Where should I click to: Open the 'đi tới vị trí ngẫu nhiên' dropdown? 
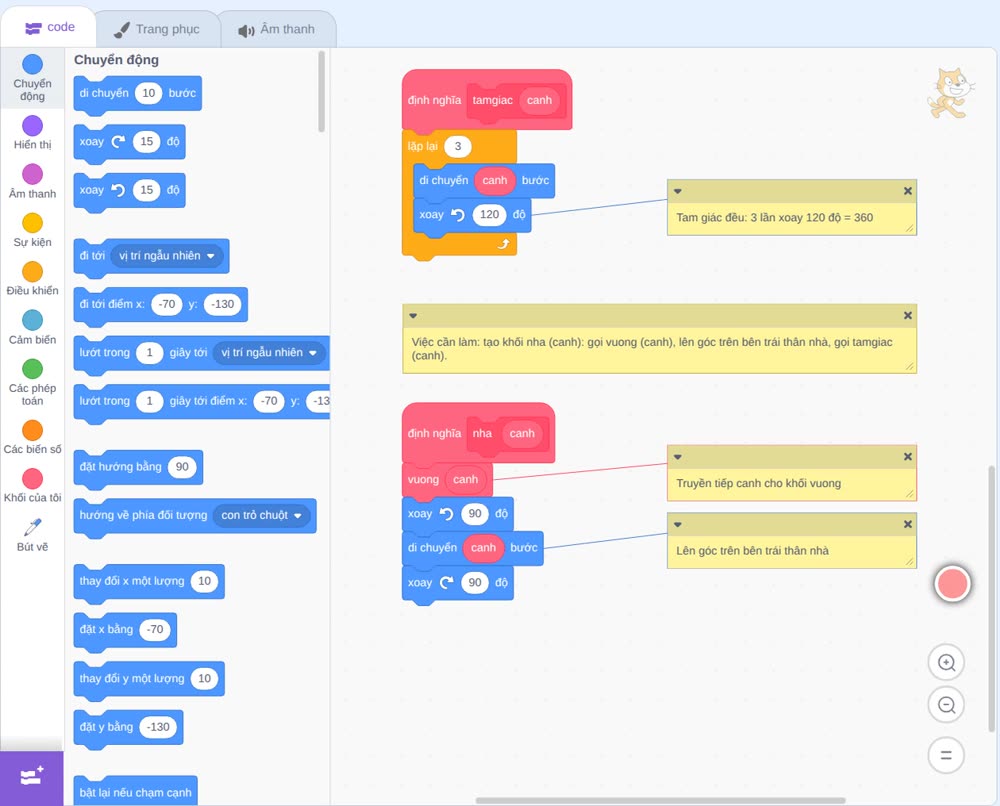coord(167,256)
